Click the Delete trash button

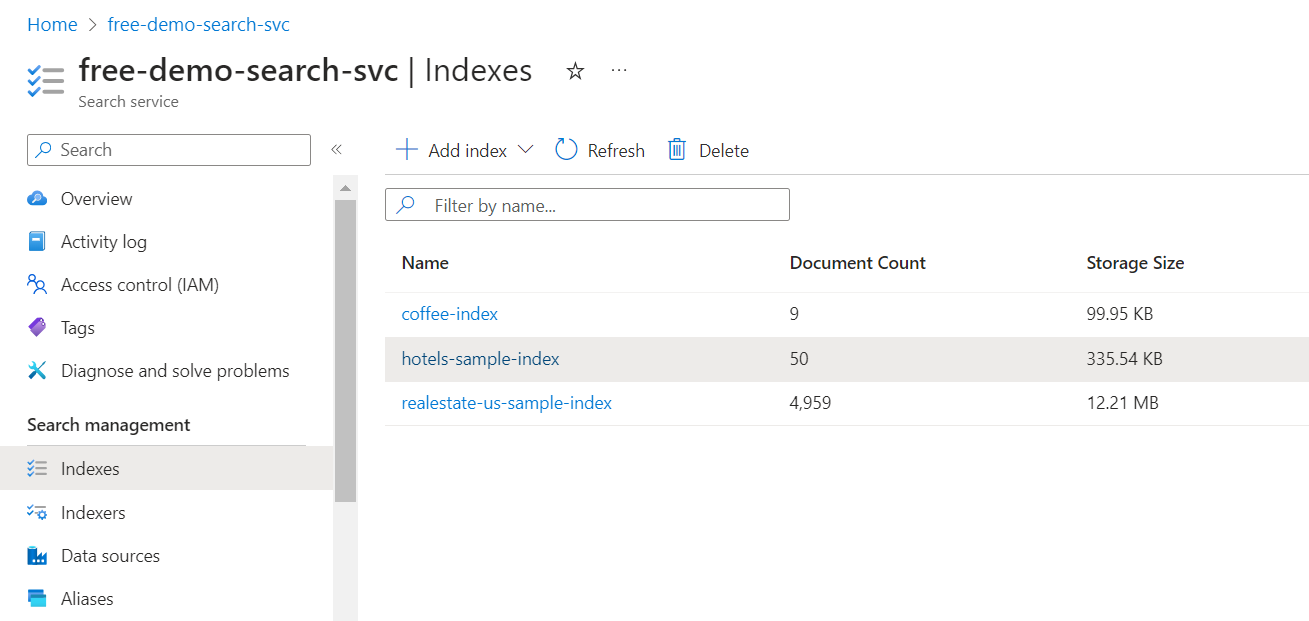pyautogui.click(x=708, y=150)
